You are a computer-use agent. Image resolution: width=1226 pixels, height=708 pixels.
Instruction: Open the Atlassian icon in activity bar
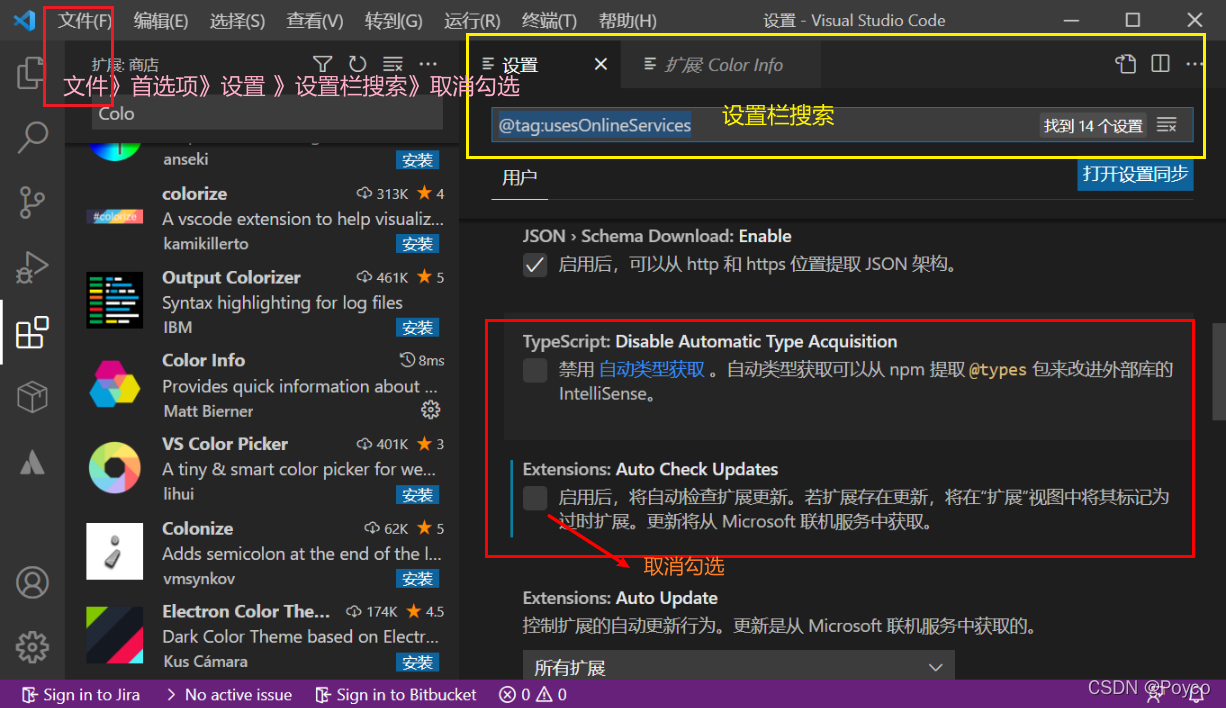[32, 462]
